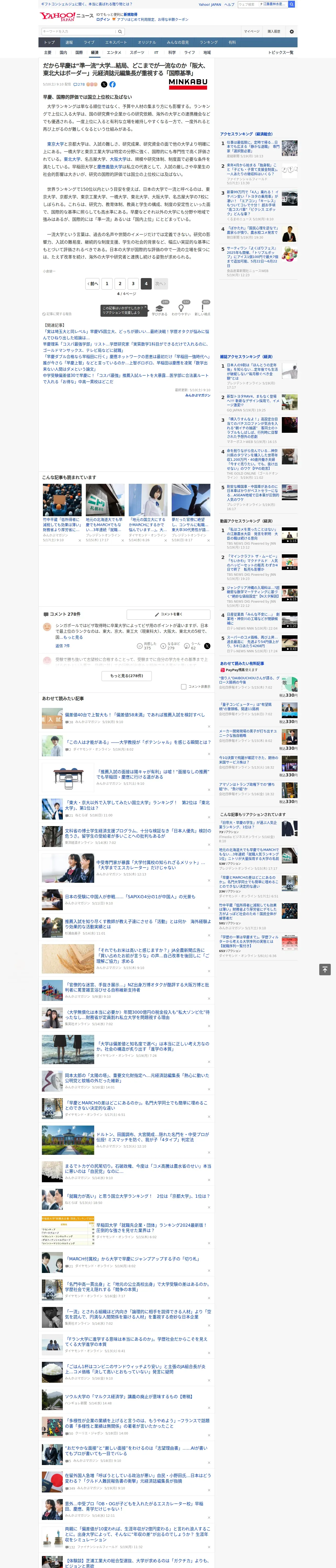
Task: Open 大阪大学 link in article body
Action: (x=118, y=159)
